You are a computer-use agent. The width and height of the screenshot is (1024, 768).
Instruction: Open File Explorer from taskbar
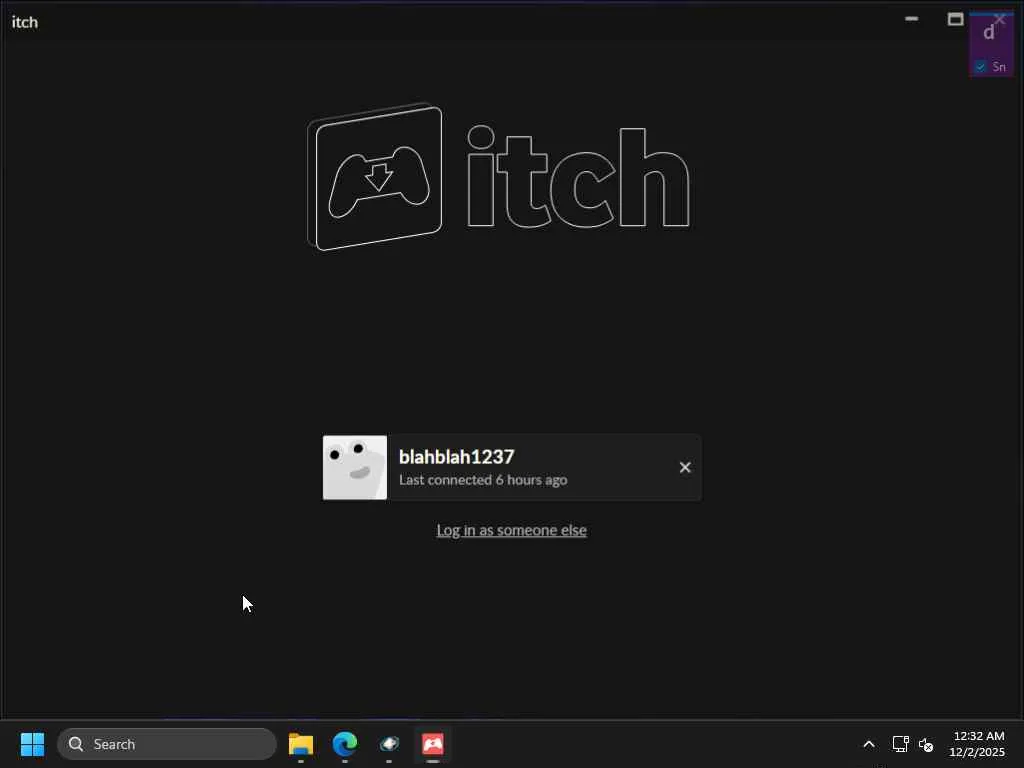(301, 744)
